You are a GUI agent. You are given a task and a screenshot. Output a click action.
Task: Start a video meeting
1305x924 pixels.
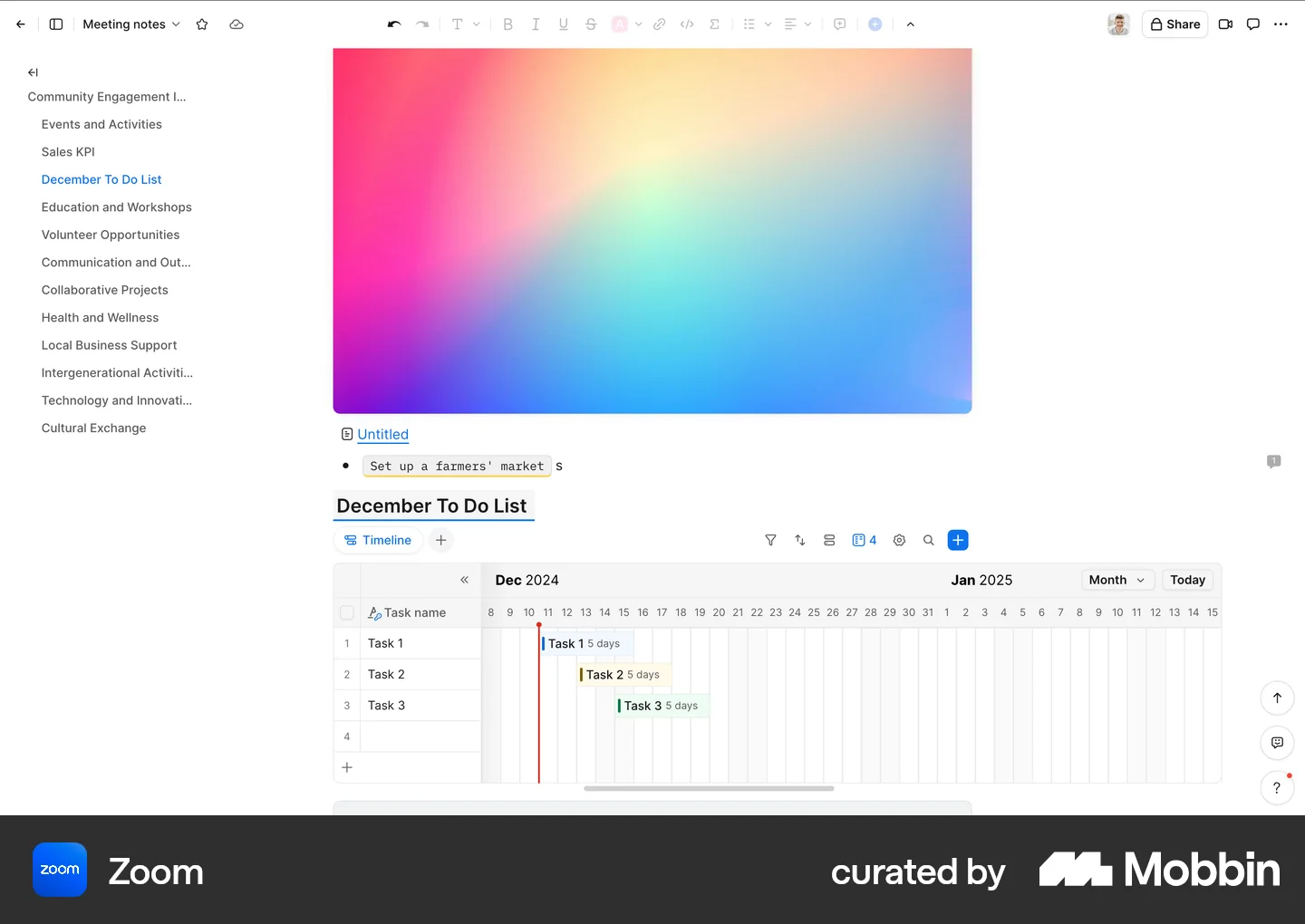click(x=1225, y=24)
